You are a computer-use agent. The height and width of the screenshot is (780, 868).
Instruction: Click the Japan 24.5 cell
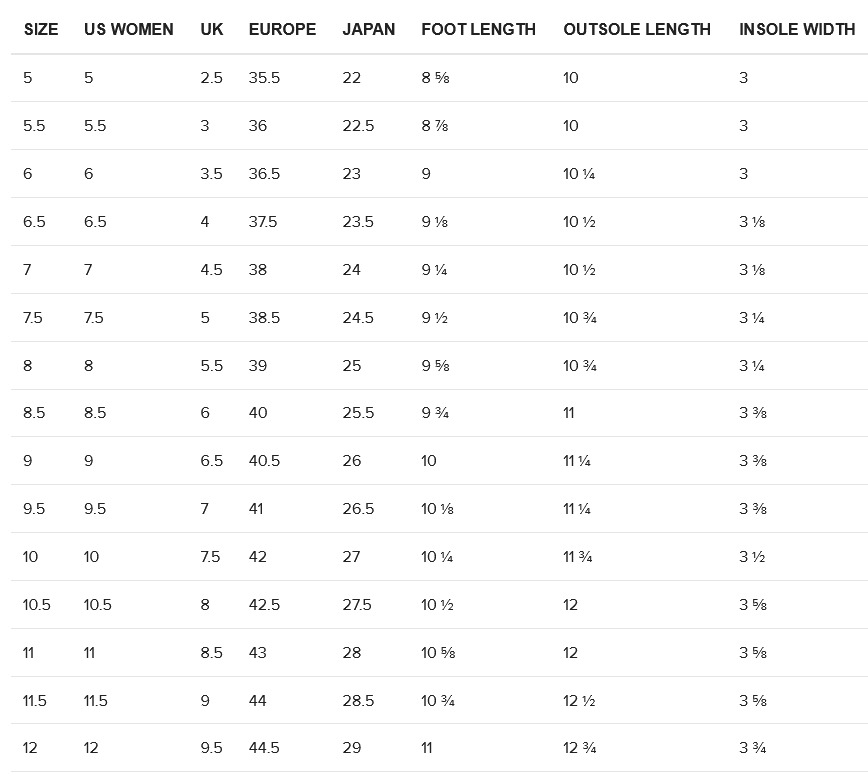[x=358, y=318]
